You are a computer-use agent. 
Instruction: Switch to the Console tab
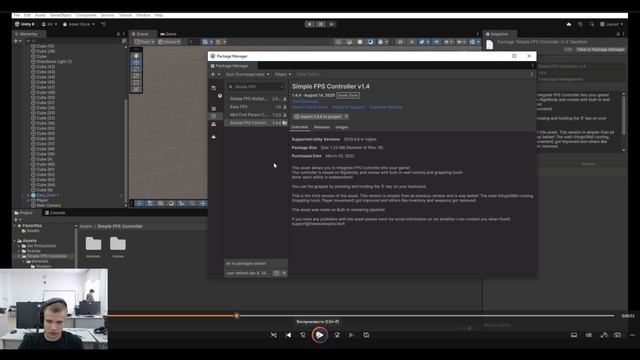click(x=55, y=213)
